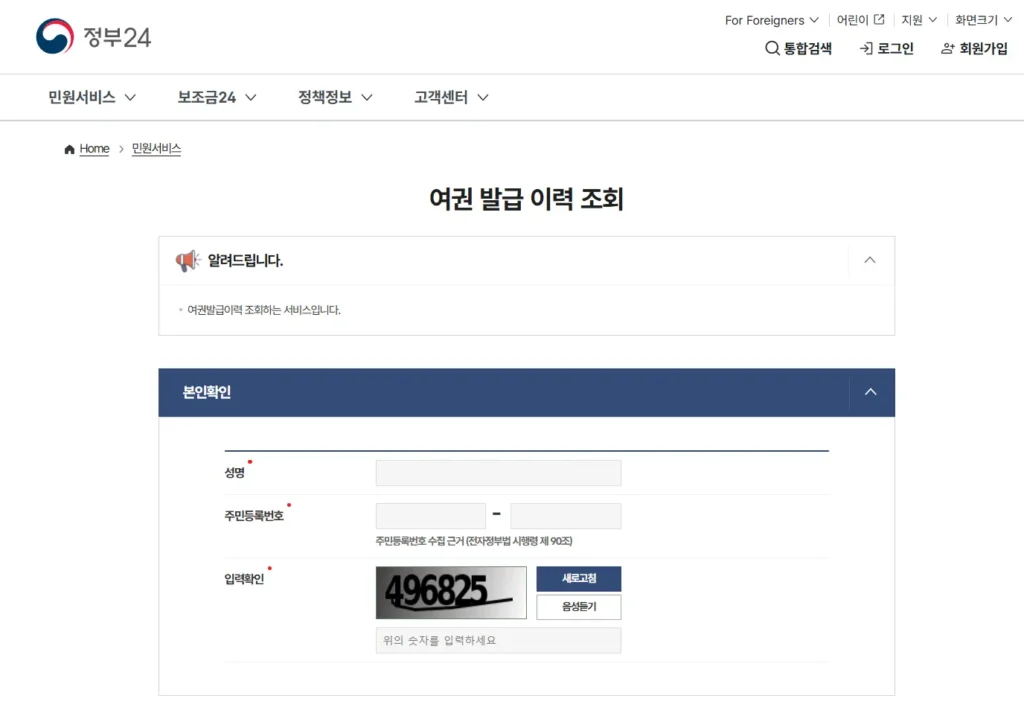Open the 어린이 external link
The image size is (1024, 710).
point(860,20)
